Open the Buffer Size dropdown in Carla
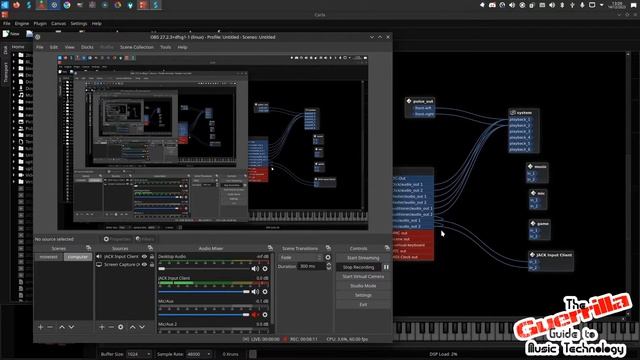 tap(139, 354)
